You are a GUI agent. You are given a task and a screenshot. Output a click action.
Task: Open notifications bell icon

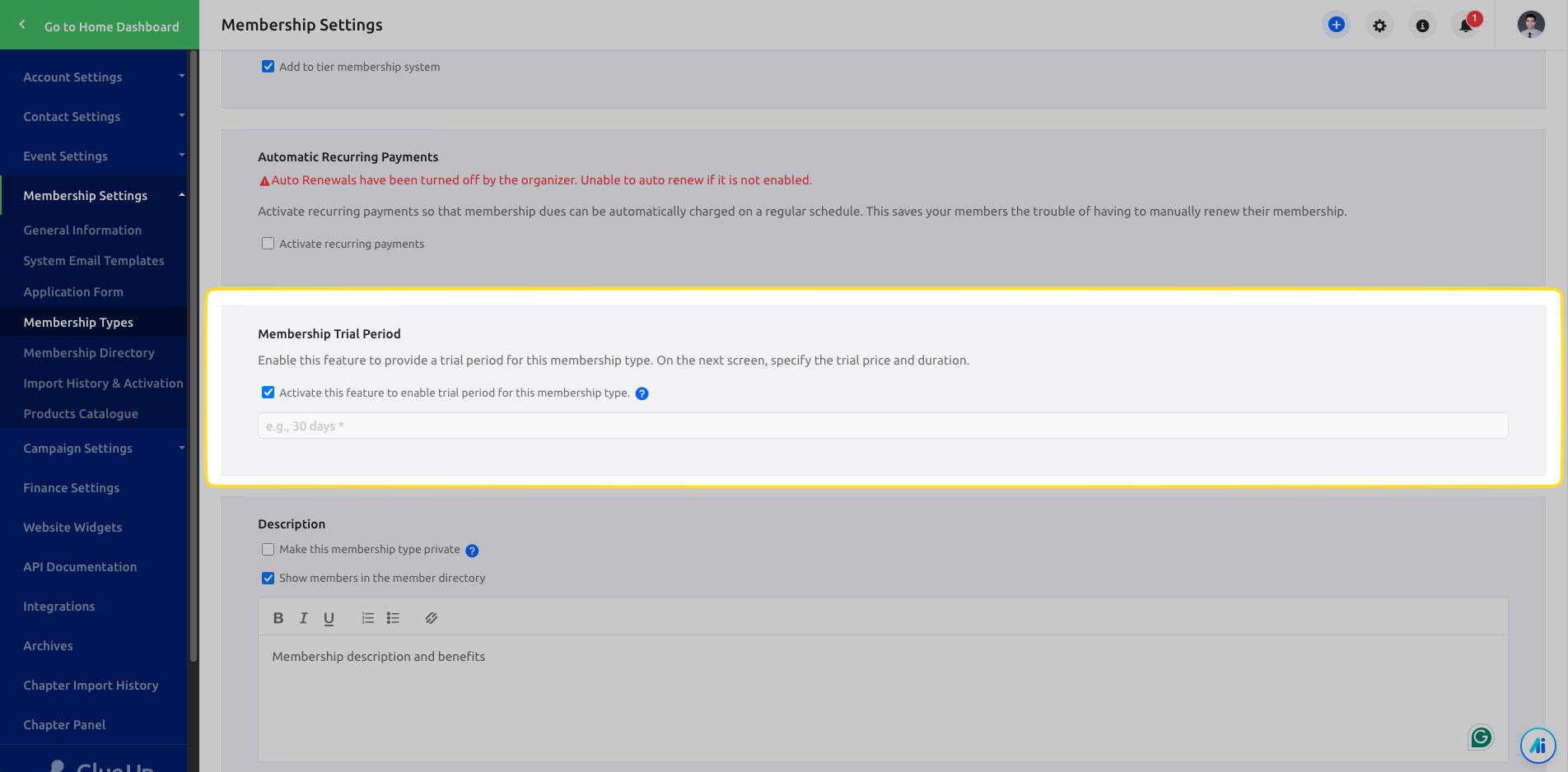click(x=1466, y=26)
